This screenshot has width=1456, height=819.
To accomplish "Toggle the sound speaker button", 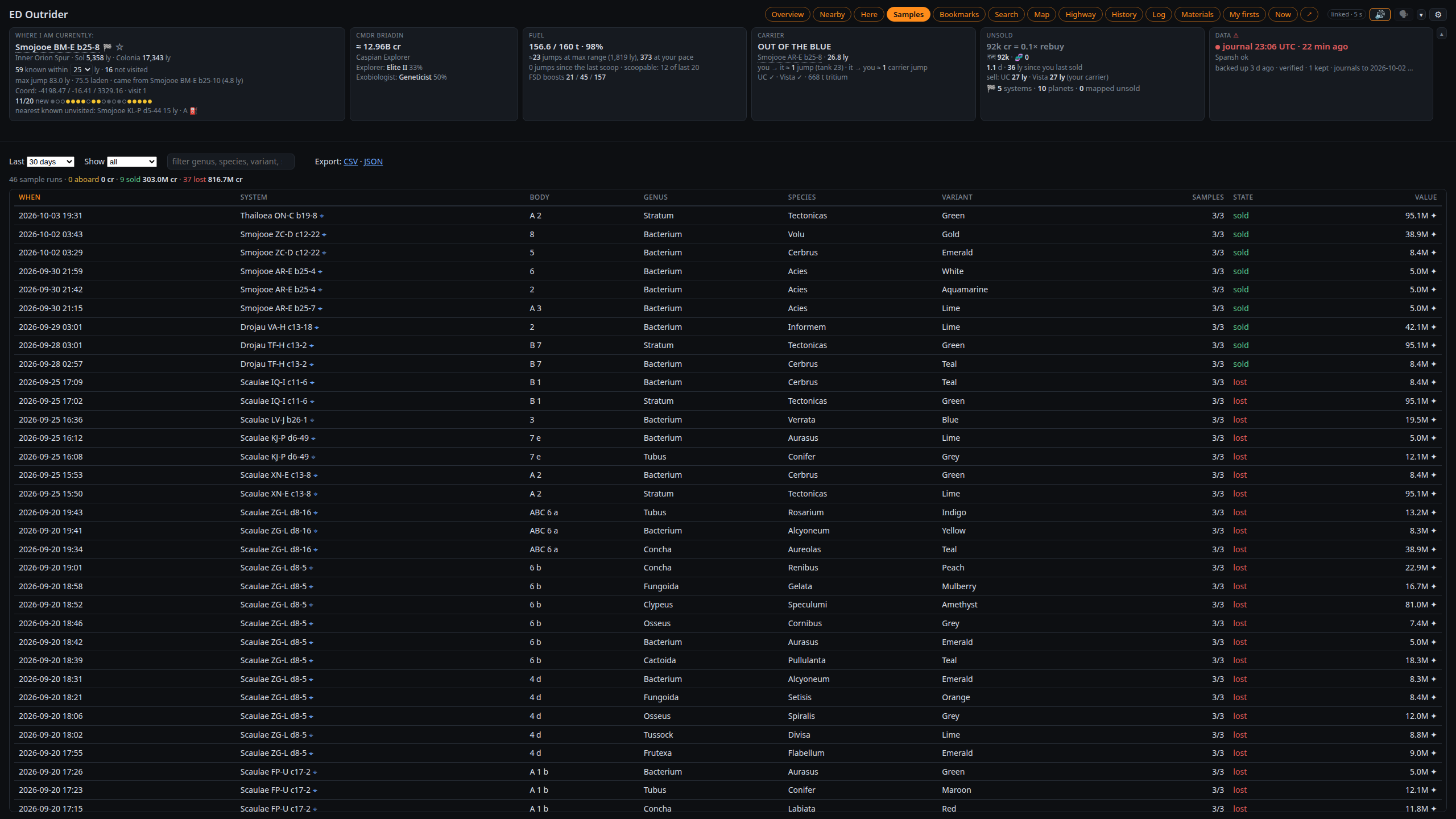I will coord(1380,15).
